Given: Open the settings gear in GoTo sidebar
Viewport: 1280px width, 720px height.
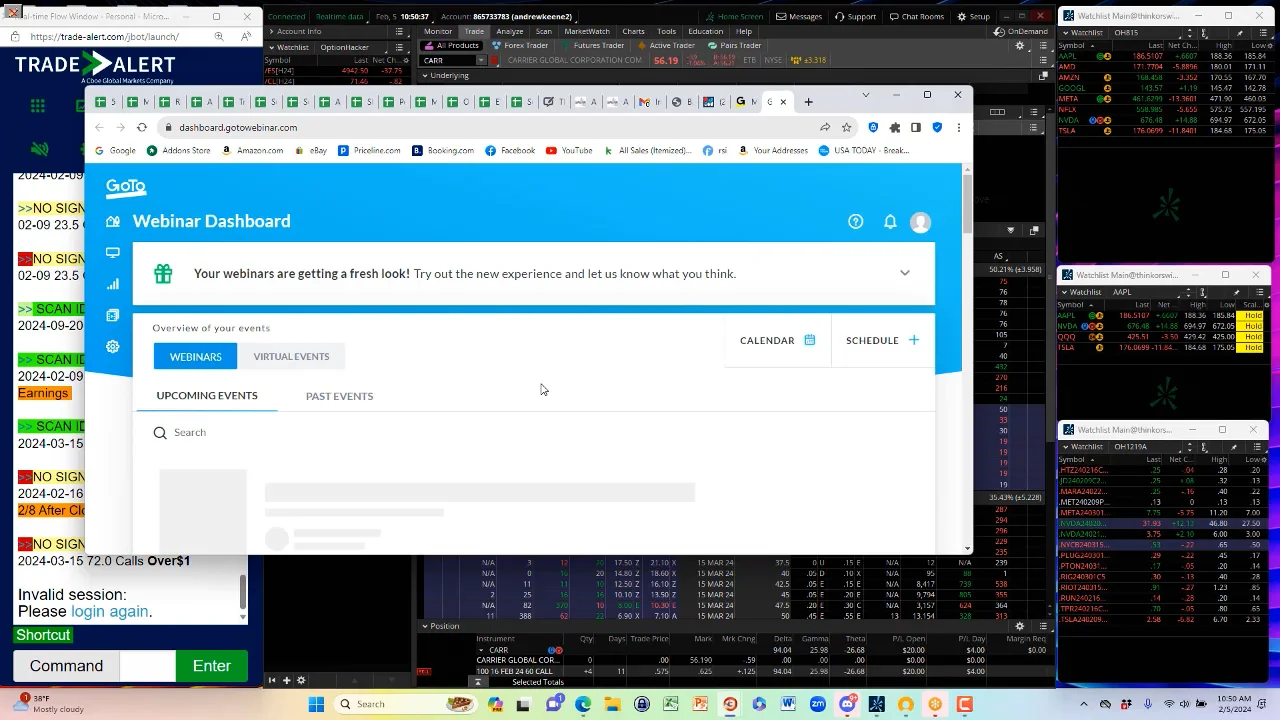Looking at the screenshot, I should pos(113,346).
